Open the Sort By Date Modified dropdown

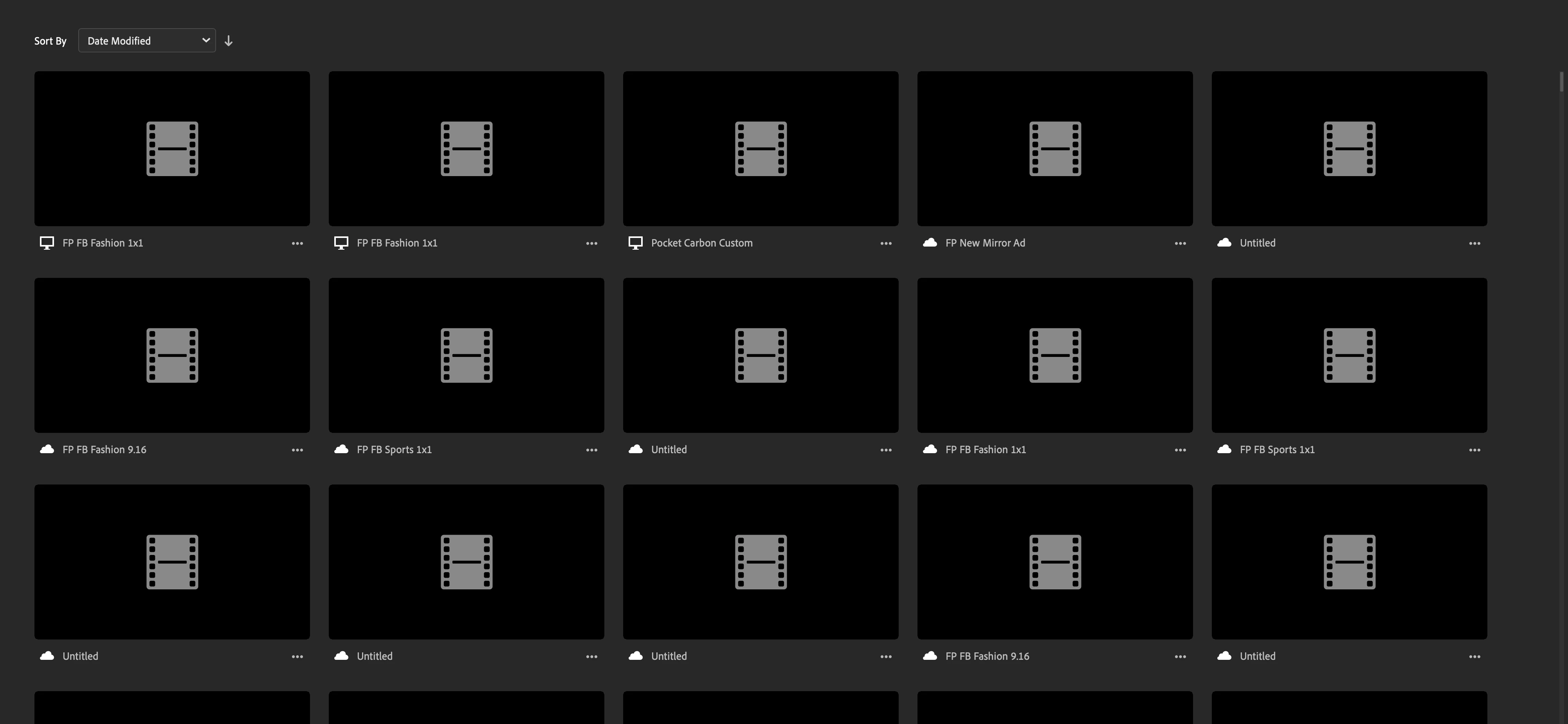coord(146,40)
